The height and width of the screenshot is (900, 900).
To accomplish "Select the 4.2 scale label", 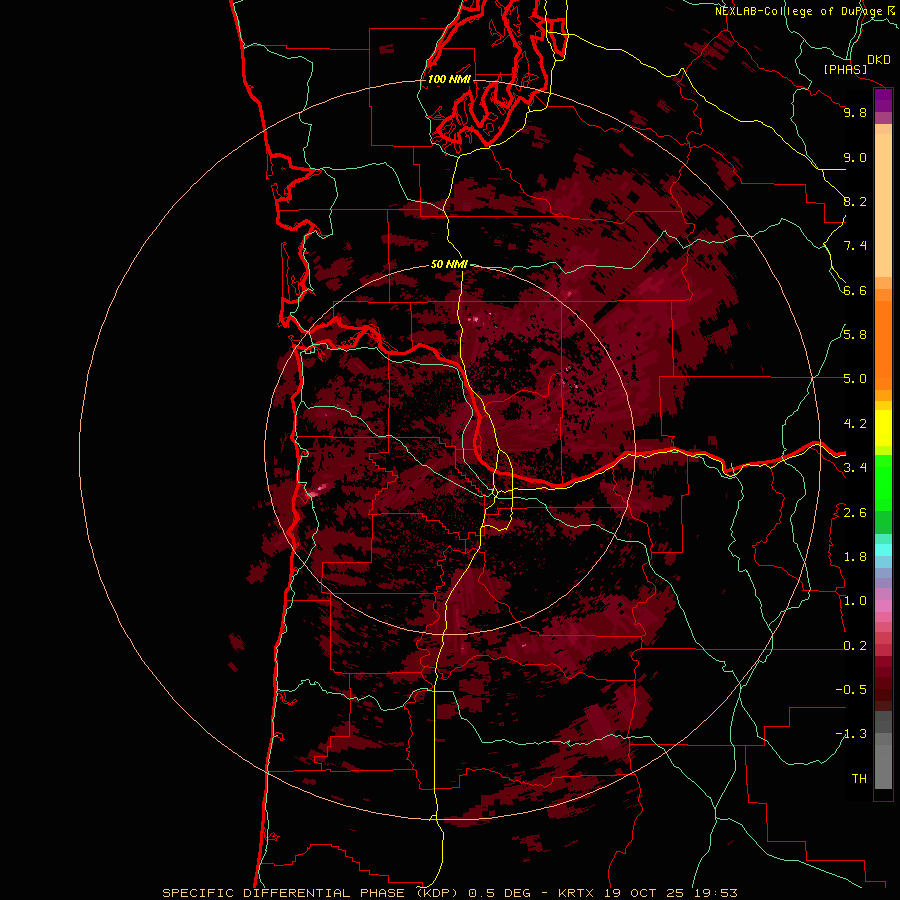I will (855, 424).
